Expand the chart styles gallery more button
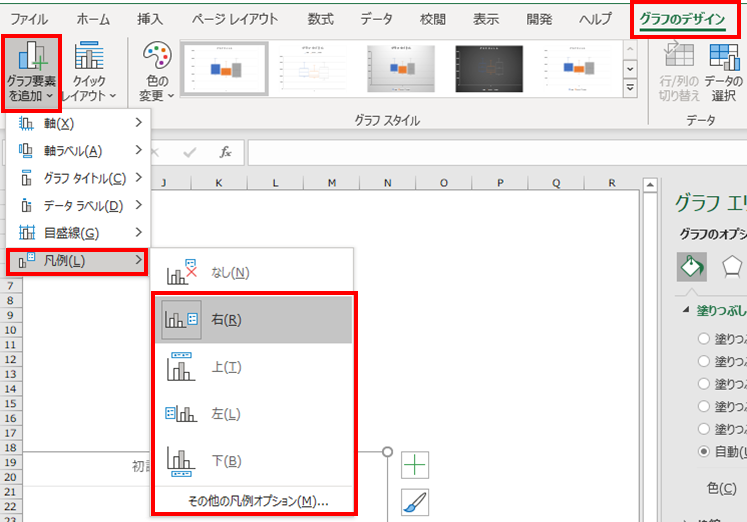Image resolution: width=747 pixels, height=522 pixels. (630, 88)
